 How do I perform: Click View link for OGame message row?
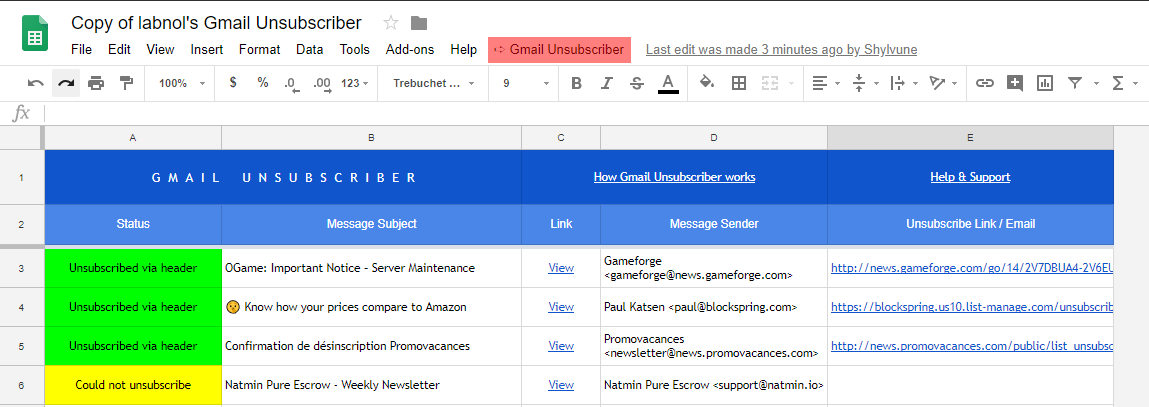click(x=561, y=268)
